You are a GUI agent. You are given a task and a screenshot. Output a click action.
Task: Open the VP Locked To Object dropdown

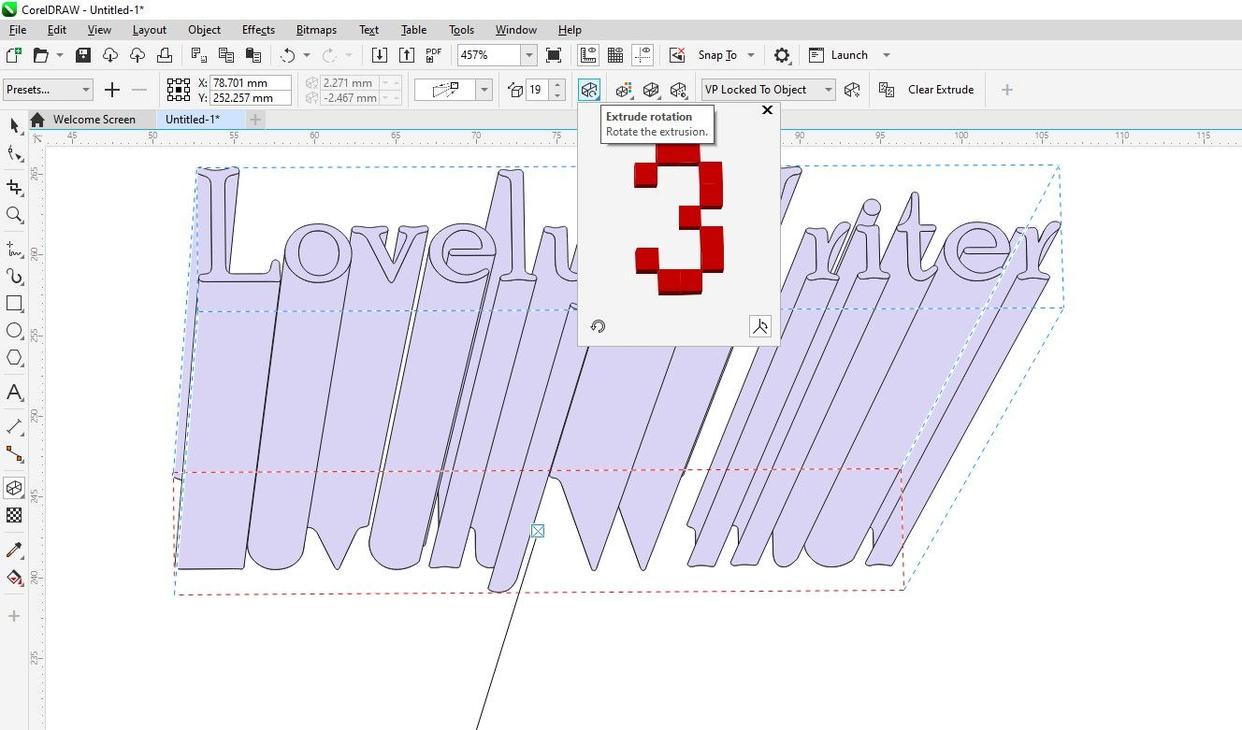coord(827,90)
